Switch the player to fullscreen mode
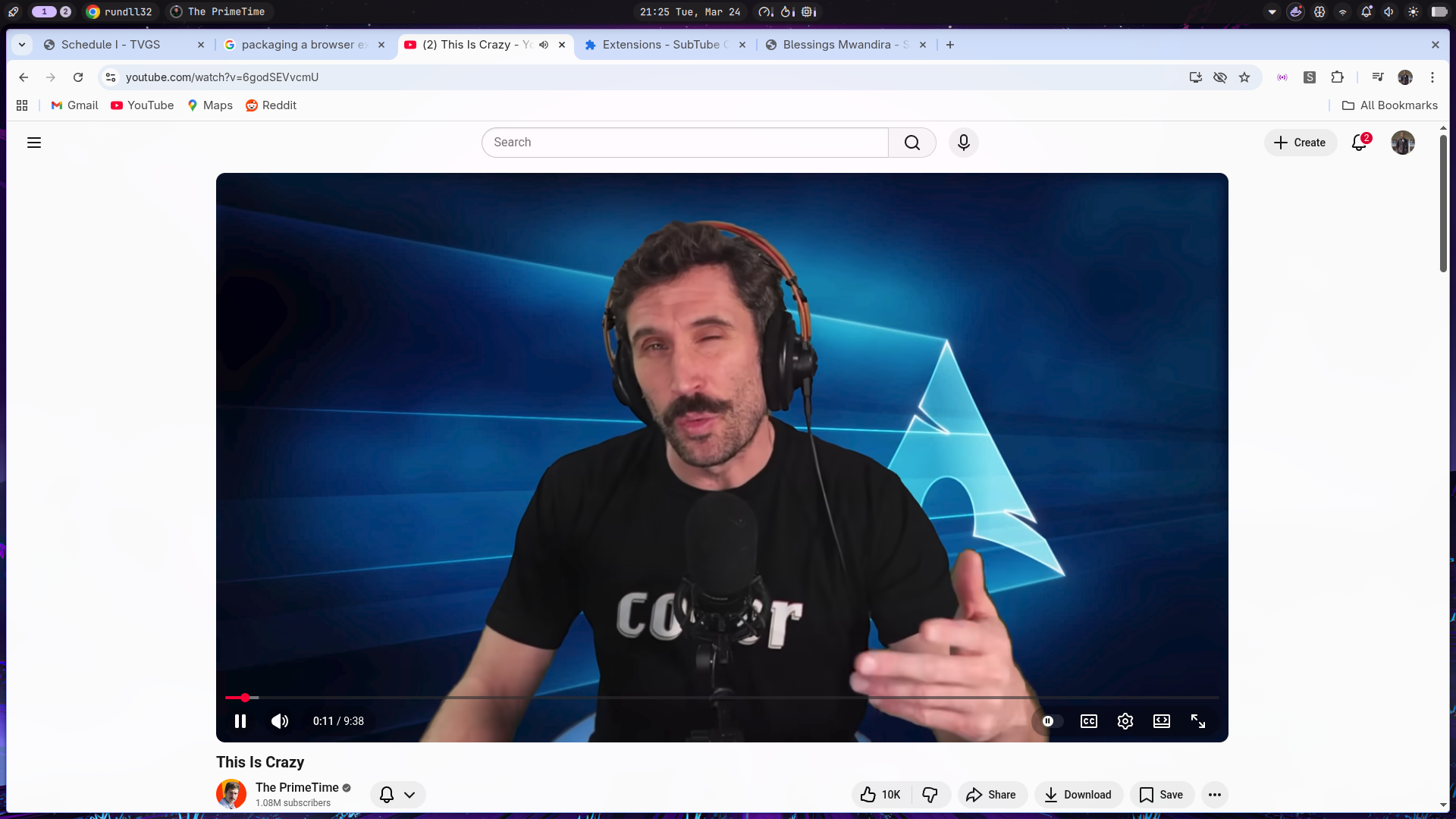The image size is (1456, 819). coord(1198,721)
